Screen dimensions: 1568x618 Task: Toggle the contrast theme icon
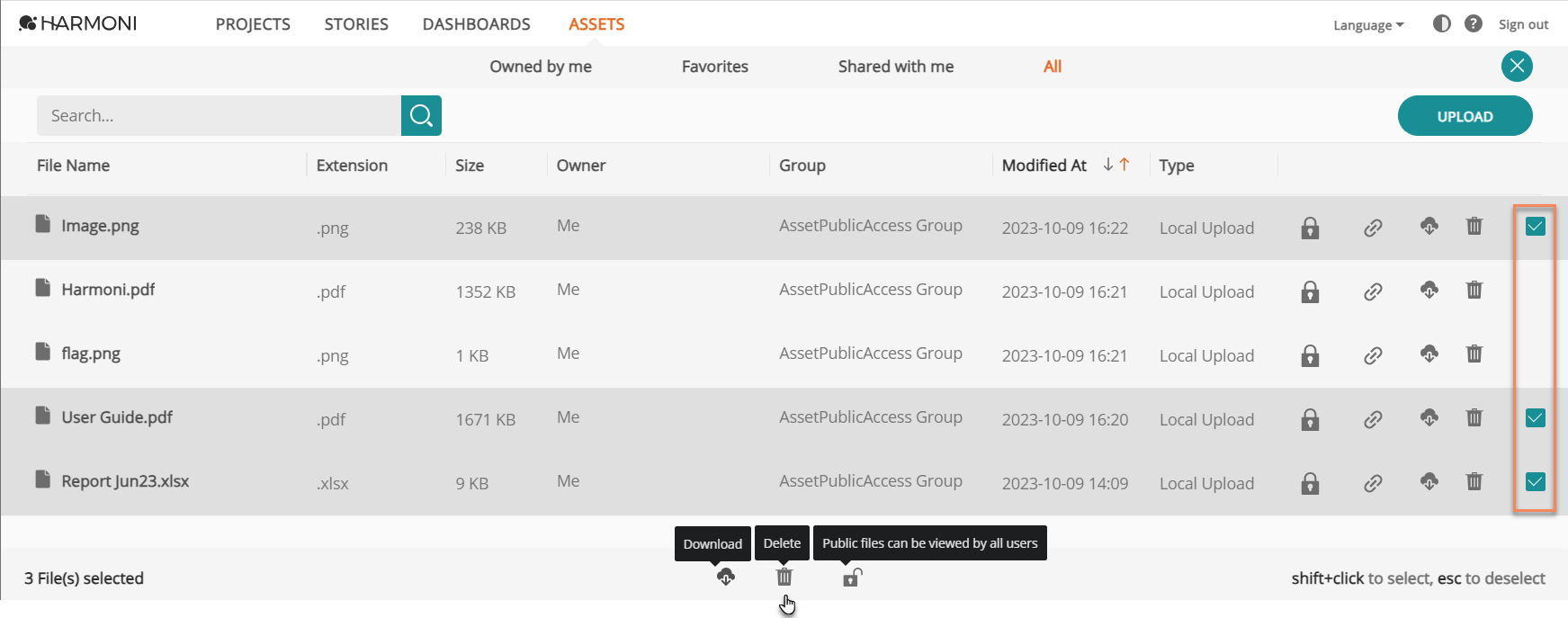[1442, 23]
